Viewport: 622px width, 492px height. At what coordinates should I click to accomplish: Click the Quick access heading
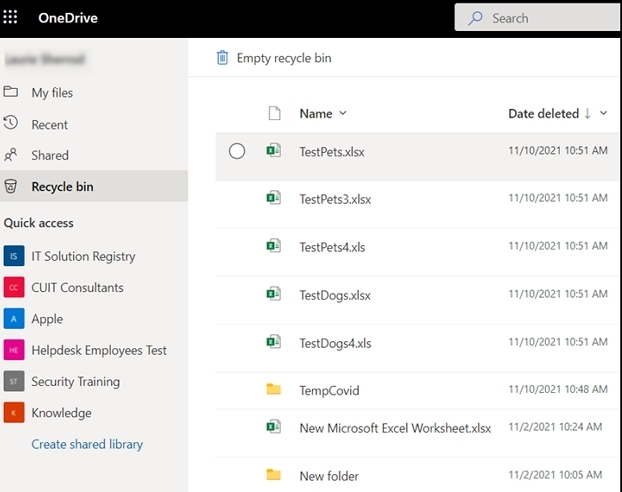38,223
